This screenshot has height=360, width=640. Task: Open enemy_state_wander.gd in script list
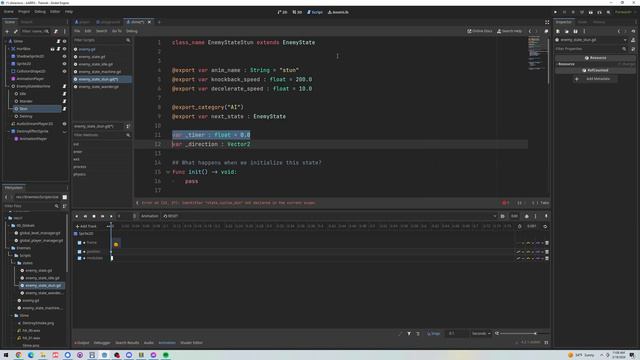(x=98, y=87)
